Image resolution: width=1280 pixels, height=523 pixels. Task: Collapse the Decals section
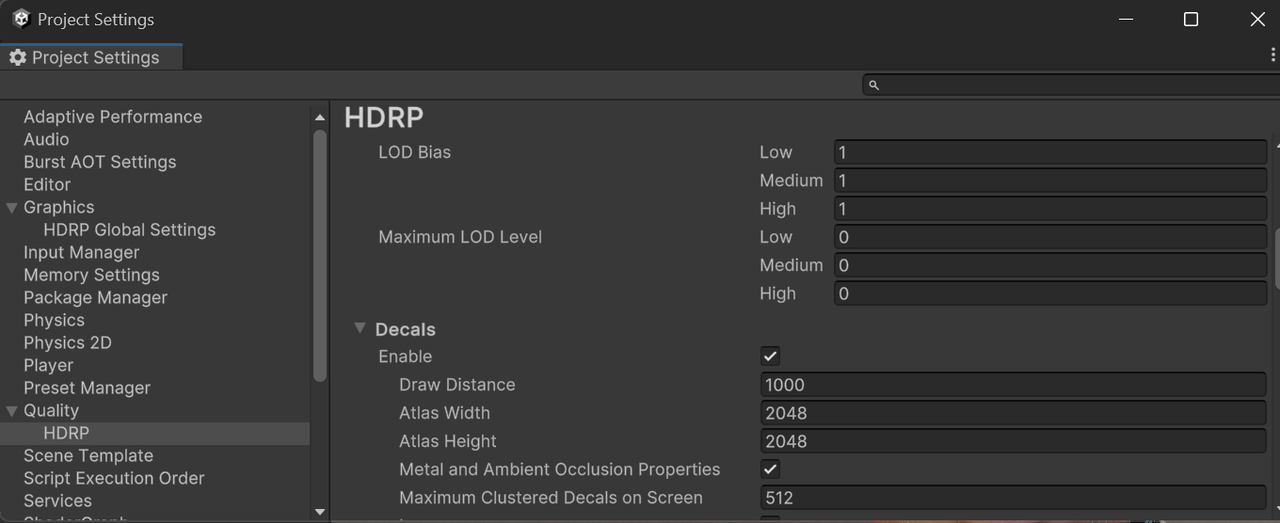click(x=360, y=329)
